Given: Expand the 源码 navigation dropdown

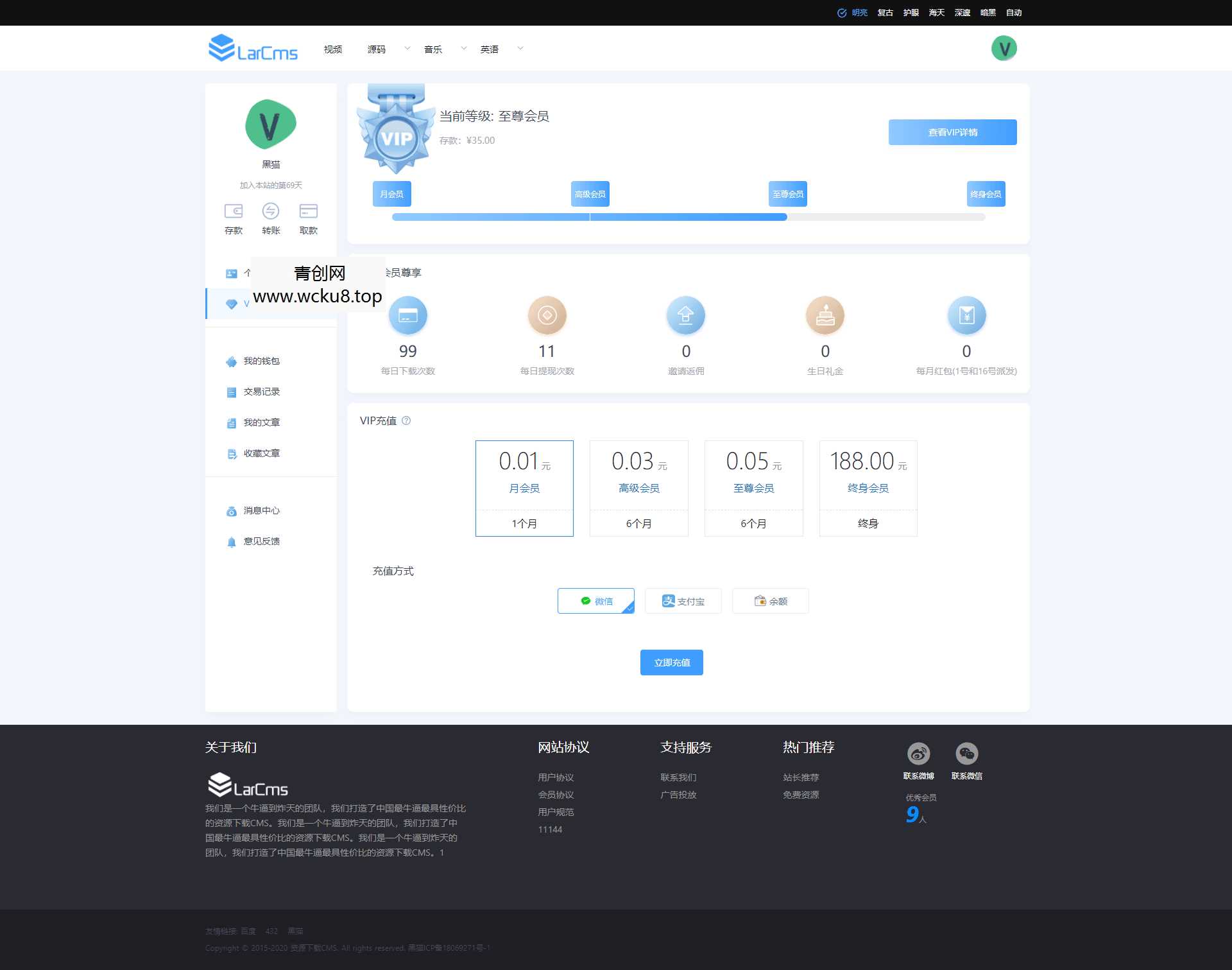Looking at the screenshot, I should coord(407,48).
